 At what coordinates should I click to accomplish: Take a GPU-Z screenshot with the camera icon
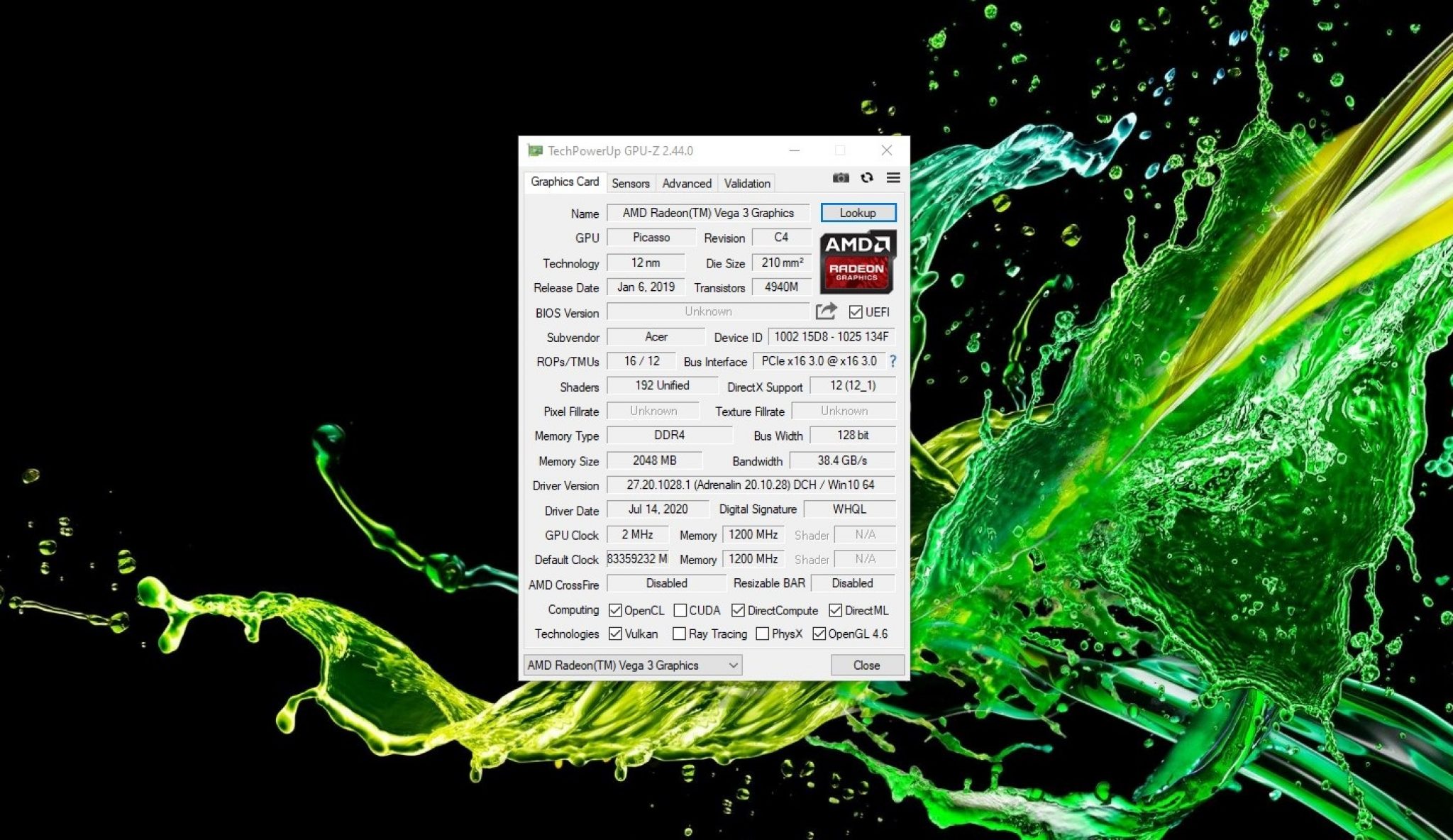tap(841, 178)
